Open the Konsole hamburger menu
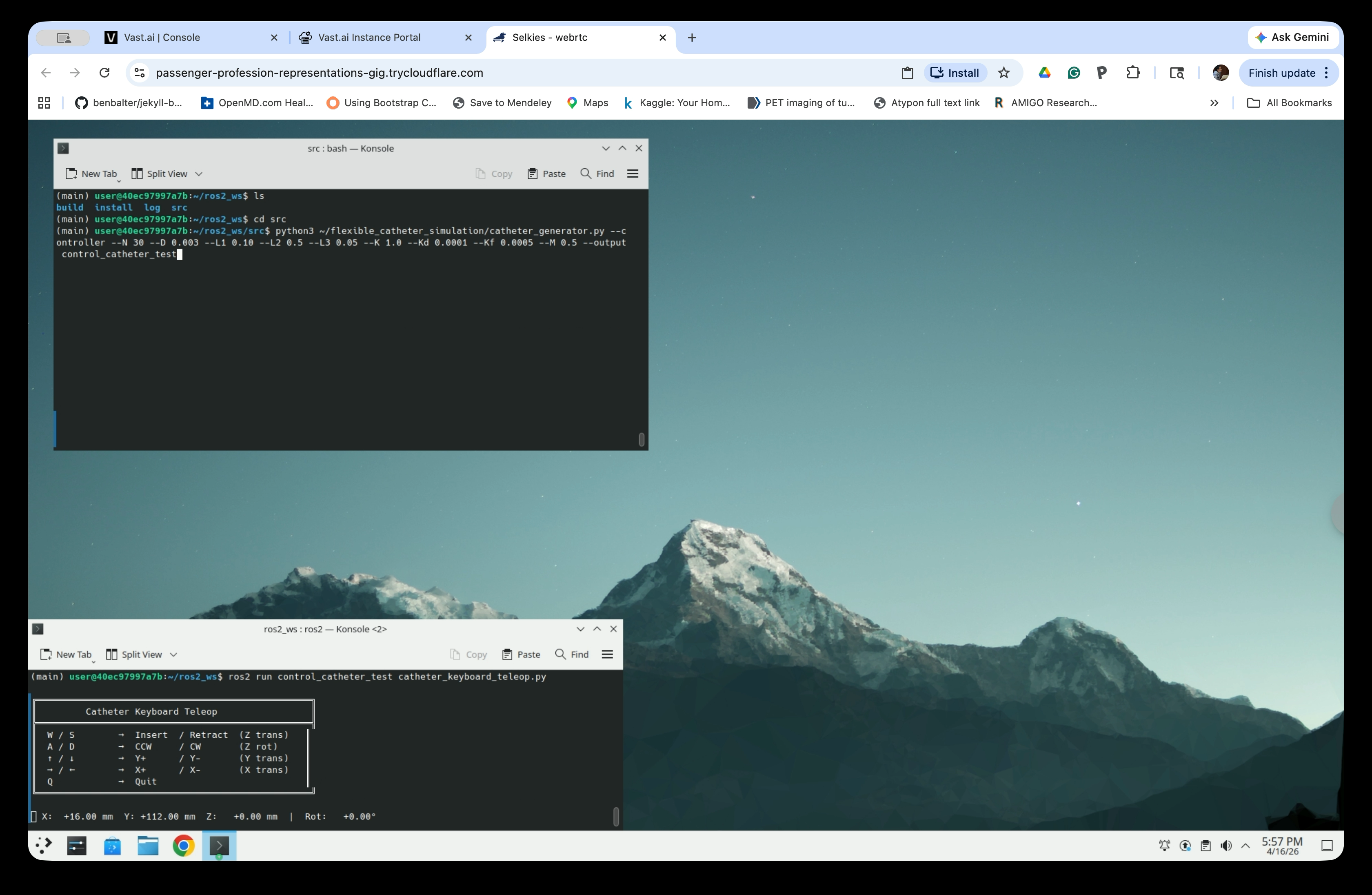Screen dimensions: 1372x895 tap(633, 174)
